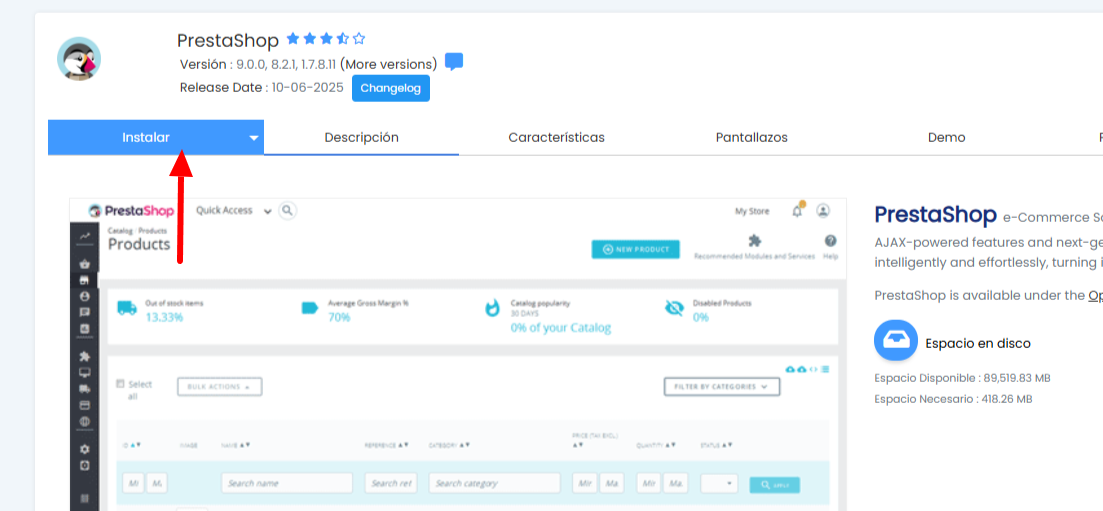Click the payment card icon in the preview sidebar
The width and height of the screenshot is (1103, 511).
pyautogui.click(x=85, y=405)
